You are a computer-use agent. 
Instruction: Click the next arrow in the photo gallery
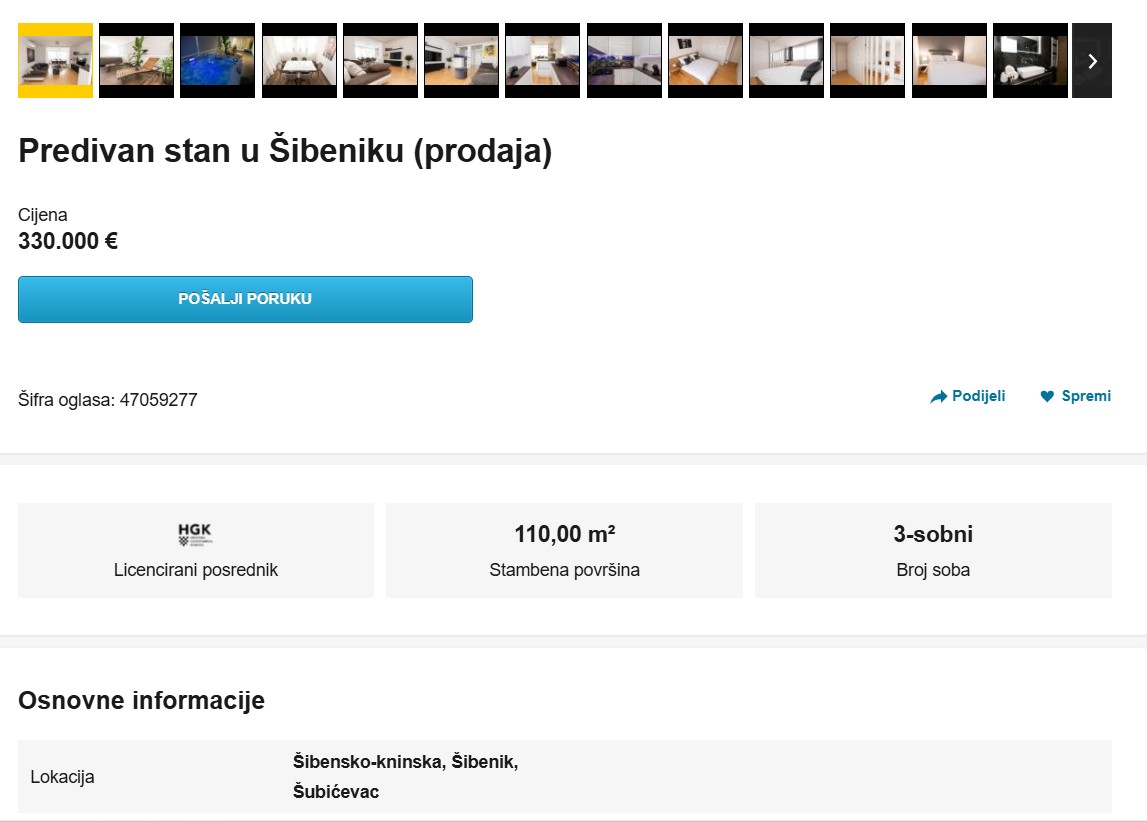point(1092,60)
